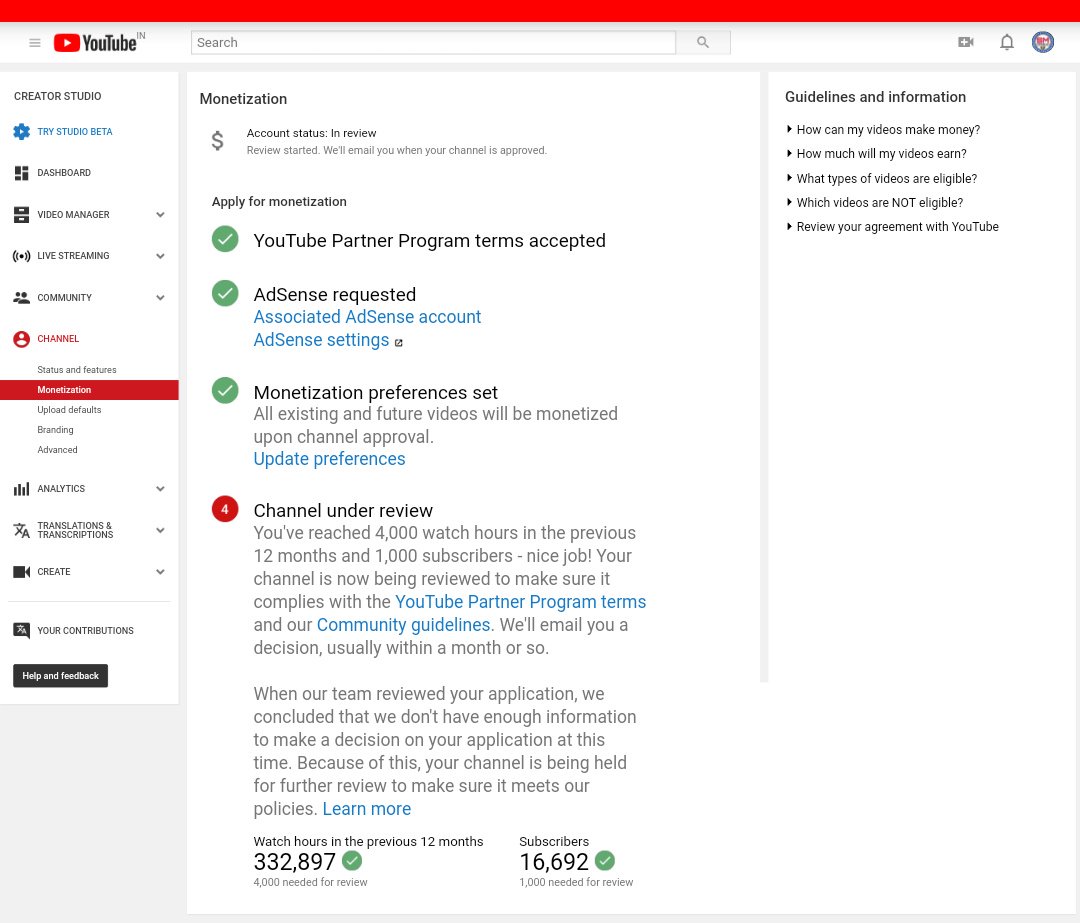This screenshot has width=1080, height=923.
Task: Open the notifications bell
Action: (1006, 42)
